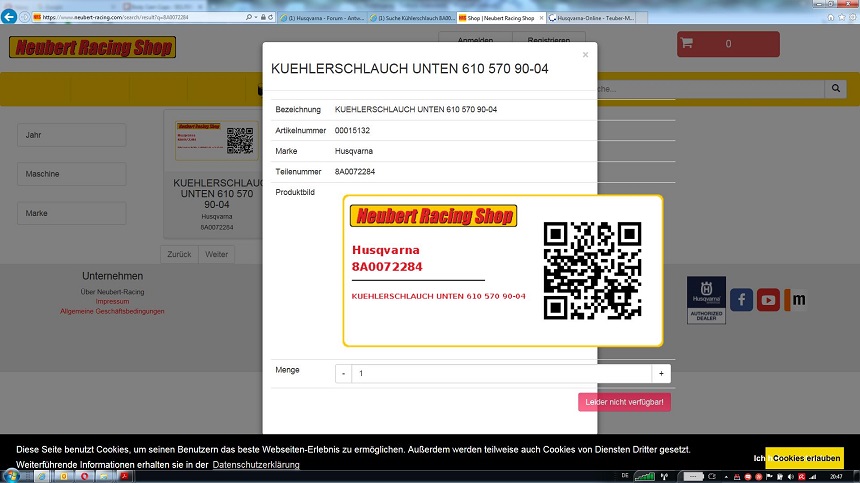Close the product details dialog

(585, 55)
